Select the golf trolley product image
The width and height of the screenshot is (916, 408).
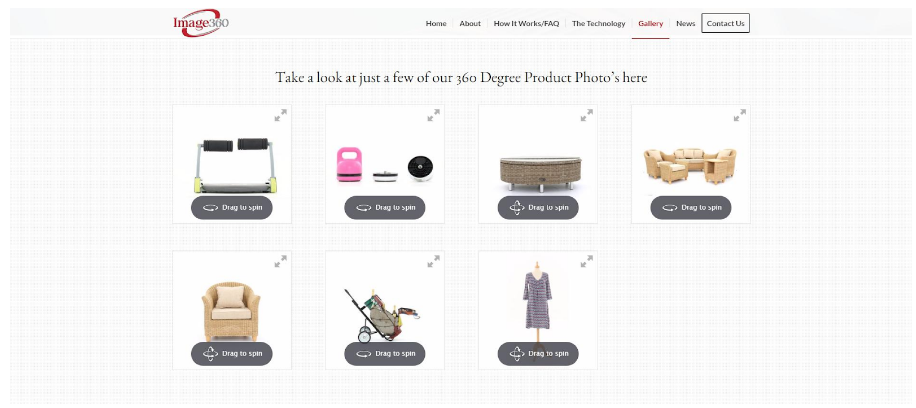click(x=384, y=310)
